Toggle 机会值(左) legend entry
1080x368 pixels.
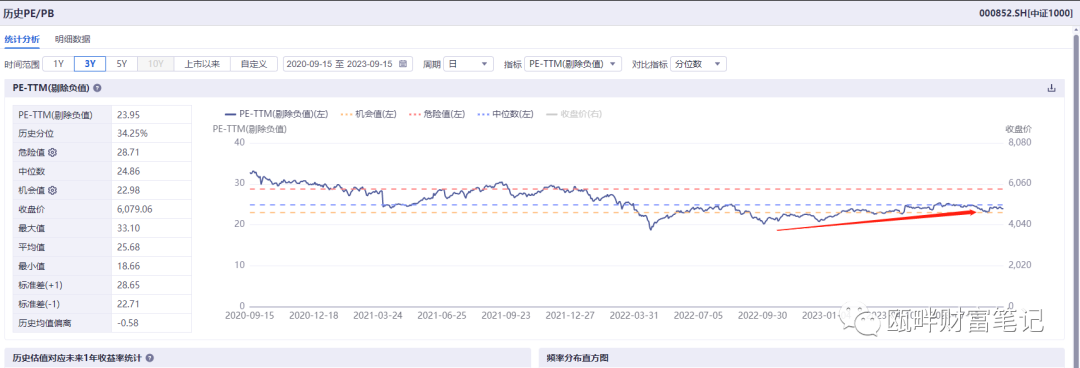tap(368, 114)
